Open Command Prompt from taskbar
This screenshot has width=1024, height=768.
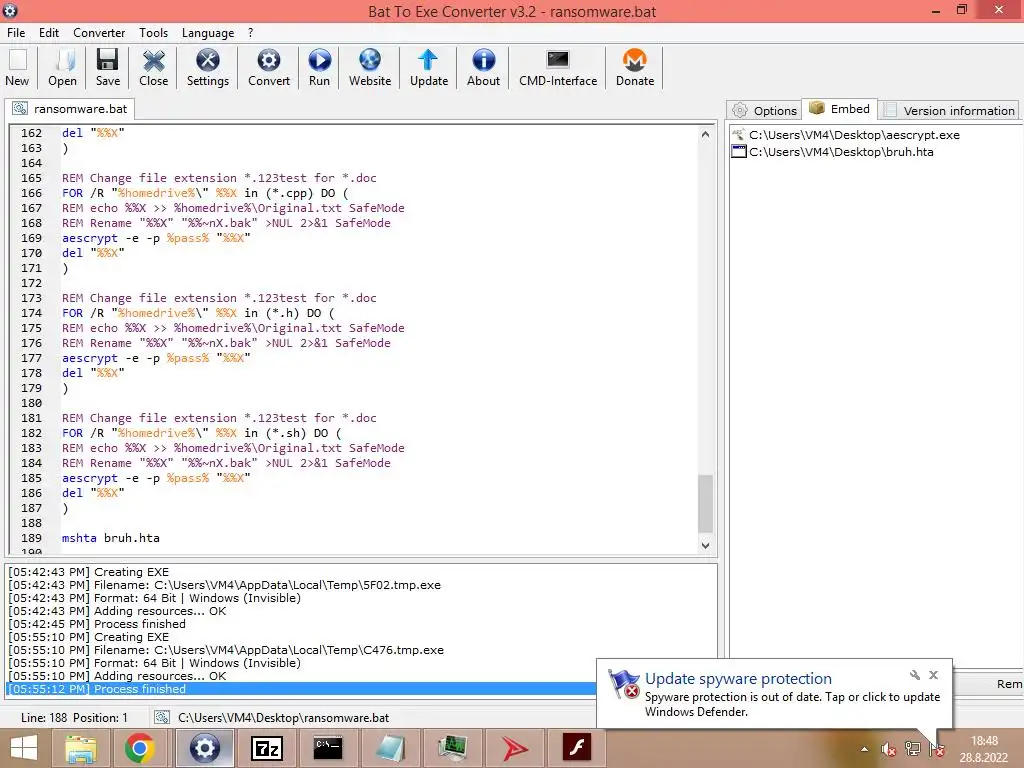[x=328, y=748]
